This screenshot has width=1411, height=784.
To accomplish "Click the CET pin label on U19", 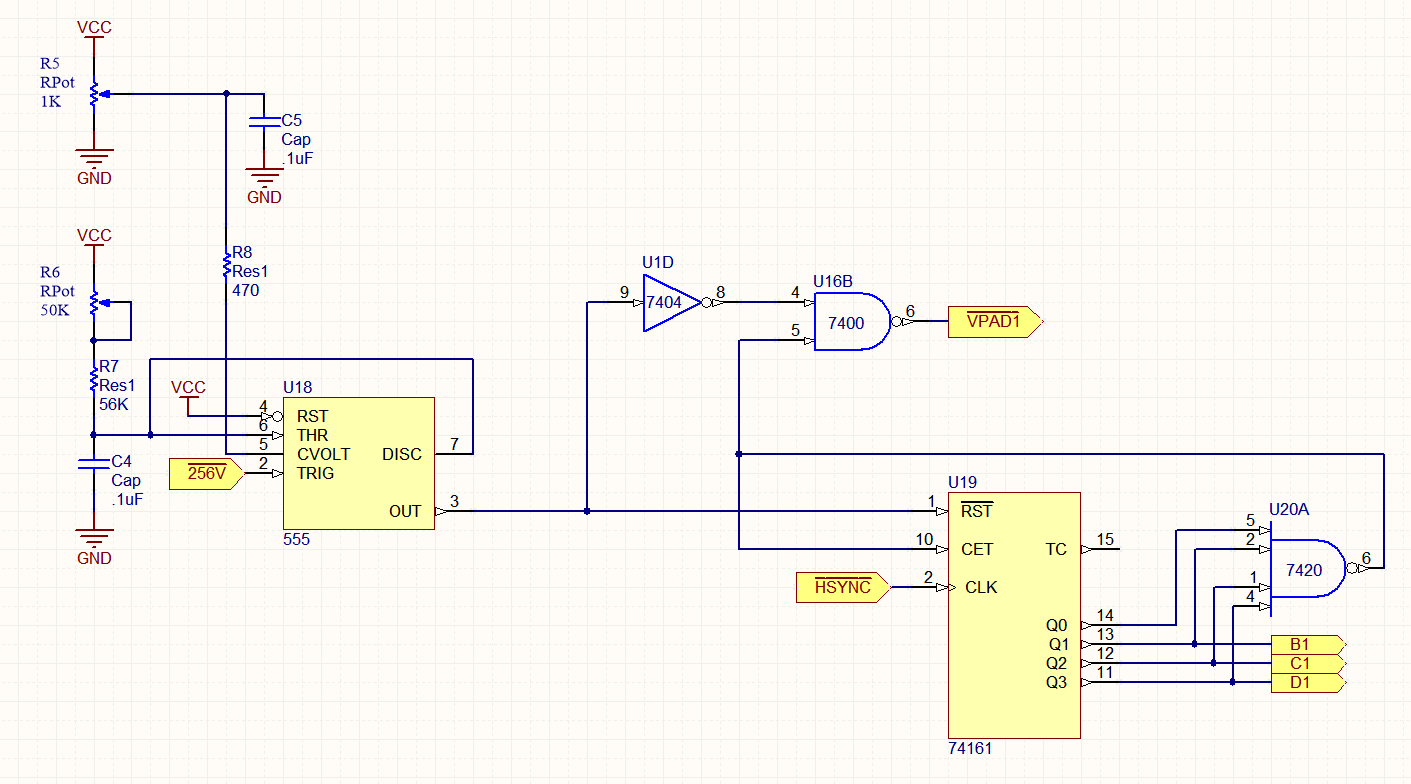I will tap(977, 549).
